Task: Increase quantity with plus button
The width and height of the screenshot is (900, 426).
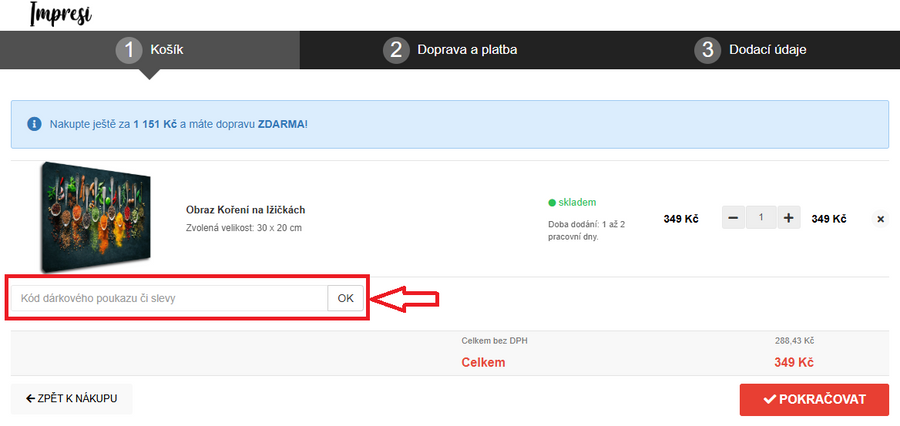Action: pos(789,218)
